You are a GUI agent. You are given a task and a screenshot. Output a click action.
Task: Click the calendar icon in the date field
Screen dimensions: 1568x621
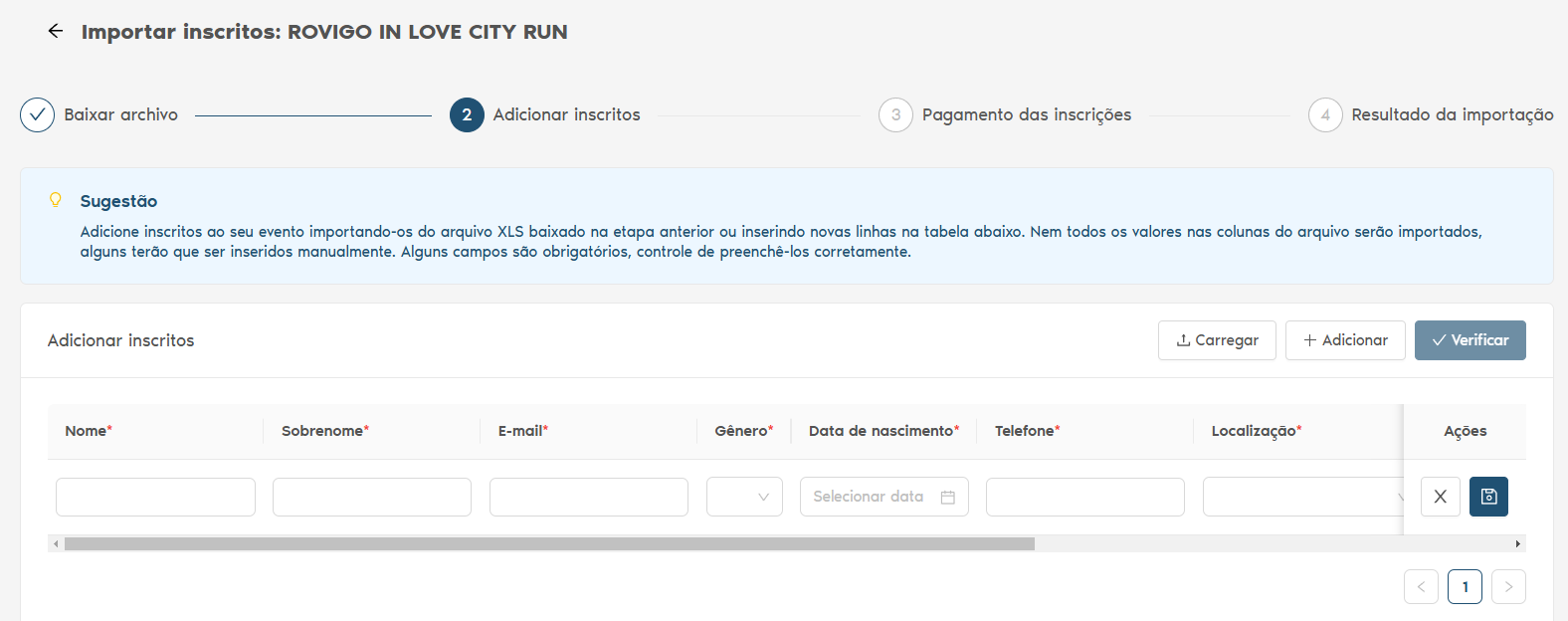tap(948, 498)
